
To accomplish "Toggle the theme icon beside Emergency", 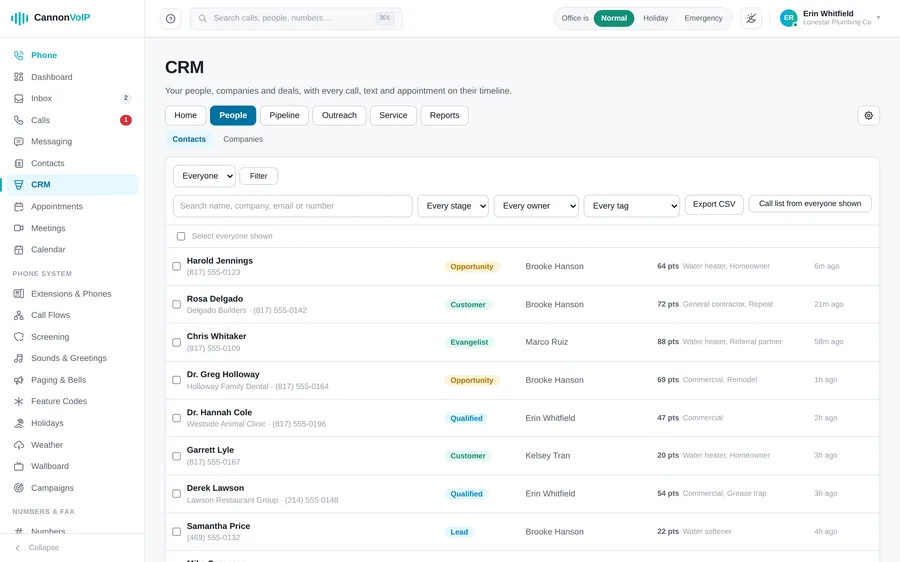I will click(x=751, y=18).
